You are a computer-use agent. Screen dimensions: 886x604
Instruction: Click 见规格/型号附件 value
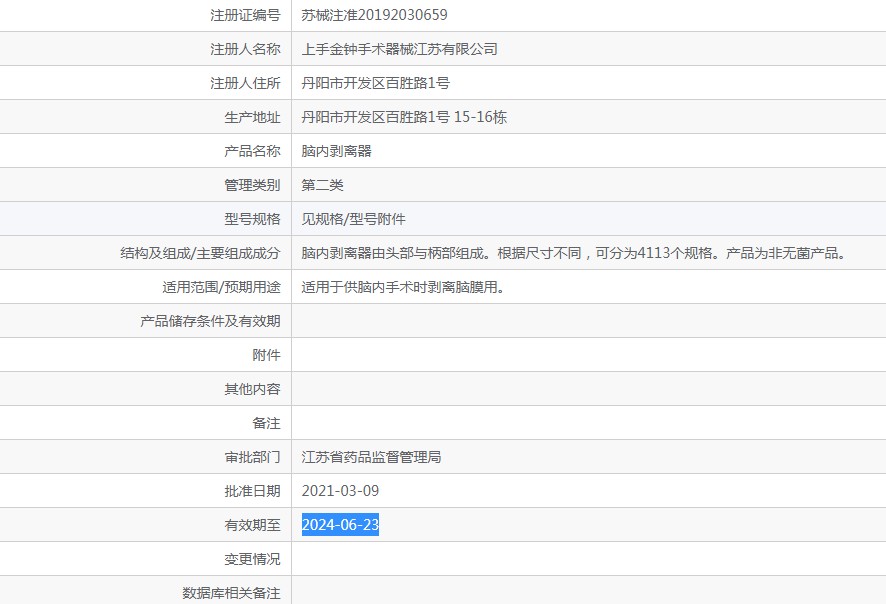point(353,219)
